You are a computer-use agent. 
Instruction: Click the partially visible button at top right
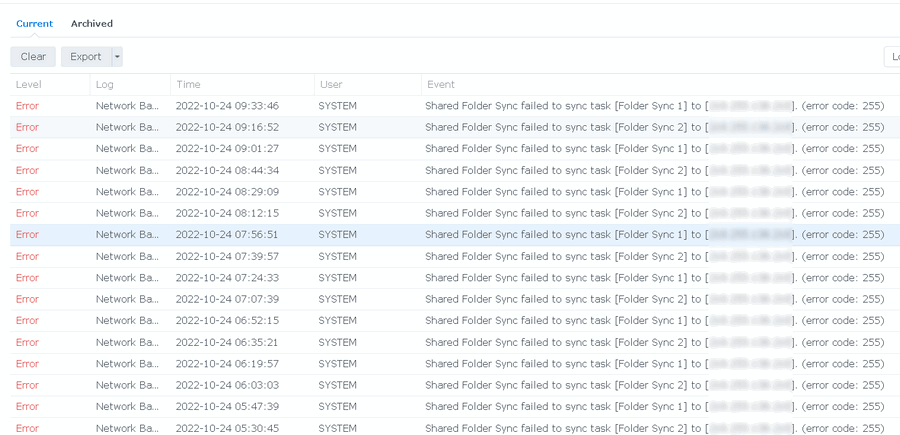[x=891, y=57]
